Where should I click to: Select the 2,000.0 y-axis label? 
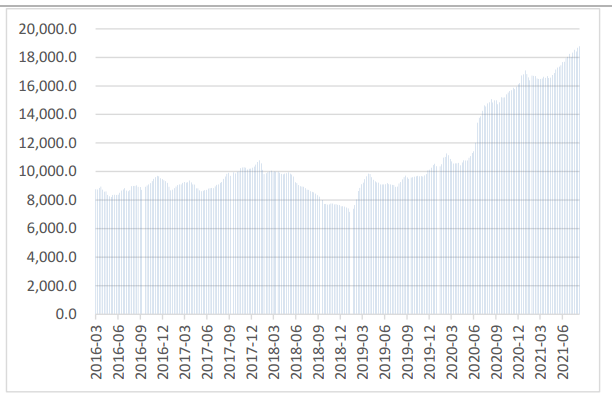(x=52, y=286)
